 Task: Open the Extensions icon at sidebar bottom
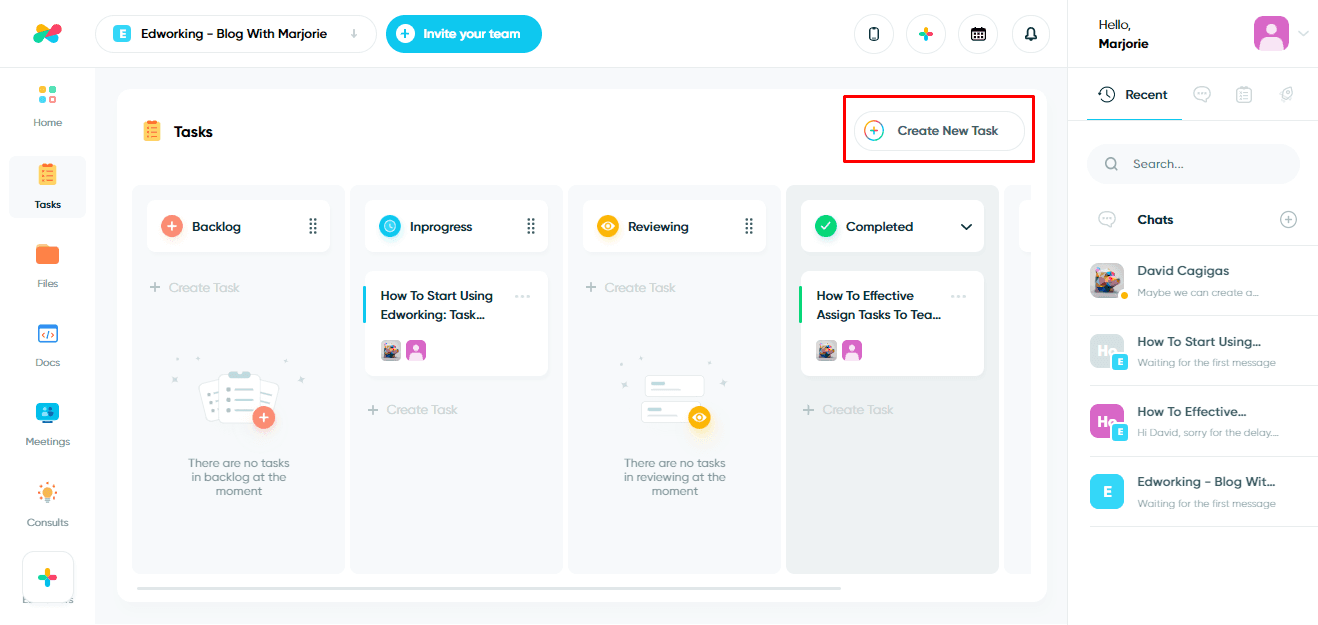47,577
